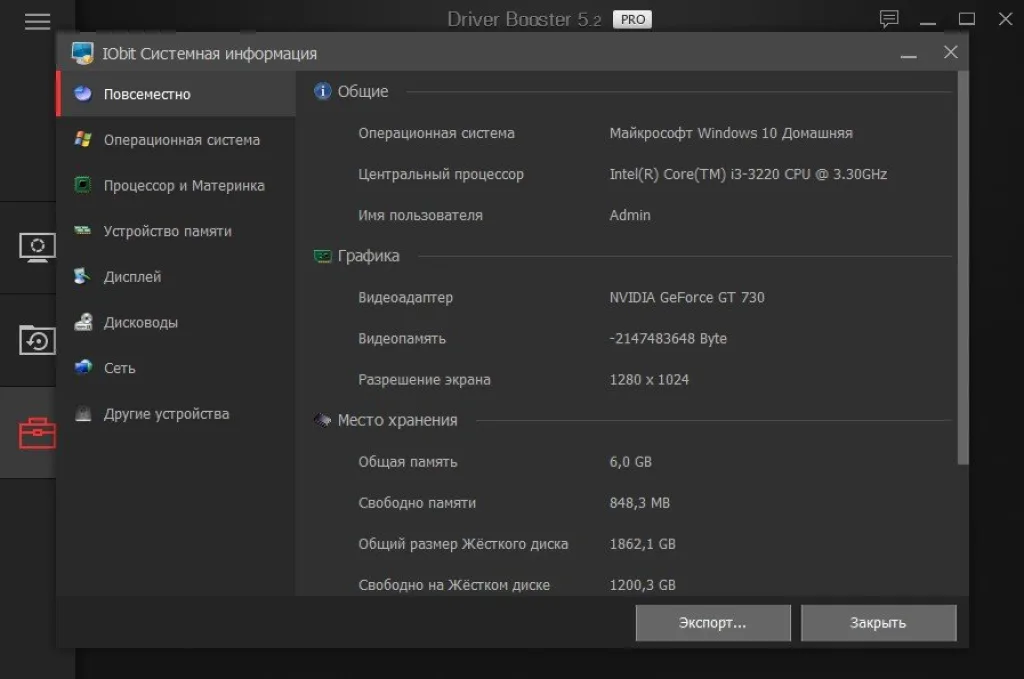
Task: Click the IObit system information window icon
Action: tap(82, 54)
